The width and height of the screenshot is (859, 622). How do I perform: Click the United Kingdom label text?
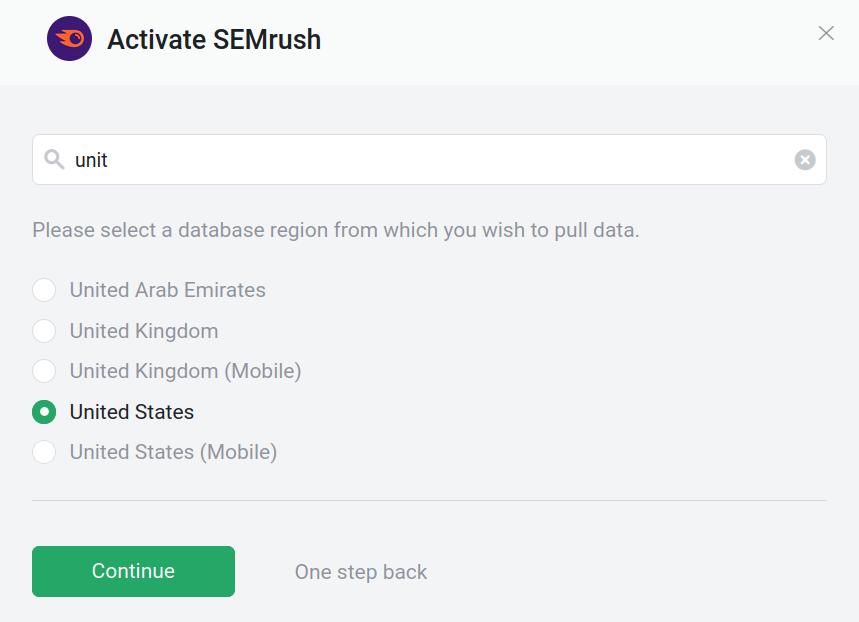coord(143,330)
